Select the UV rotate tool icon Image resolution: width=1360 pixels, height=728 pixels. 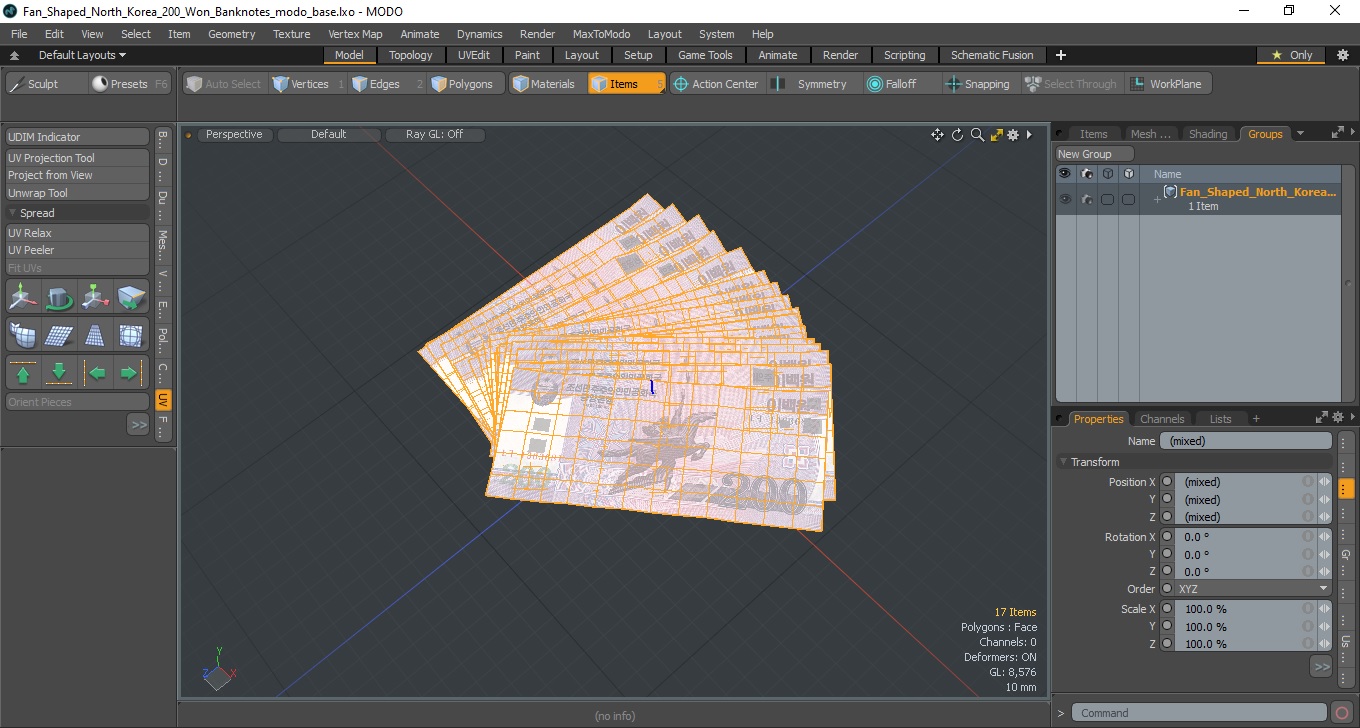tap(60, 297)
